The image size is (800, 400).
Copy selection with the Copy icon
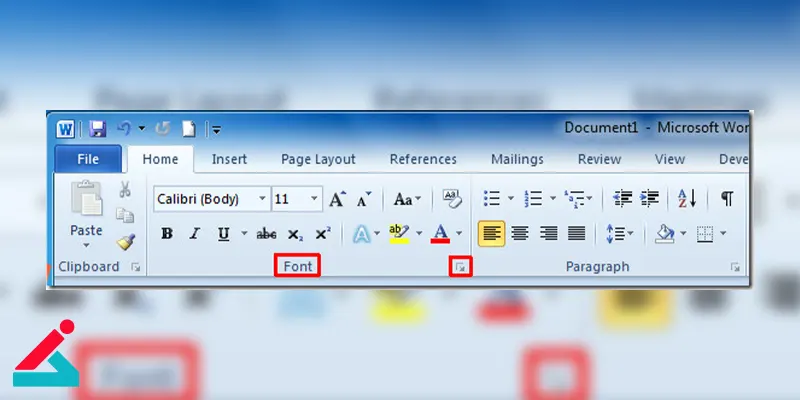tap(125, 215)
